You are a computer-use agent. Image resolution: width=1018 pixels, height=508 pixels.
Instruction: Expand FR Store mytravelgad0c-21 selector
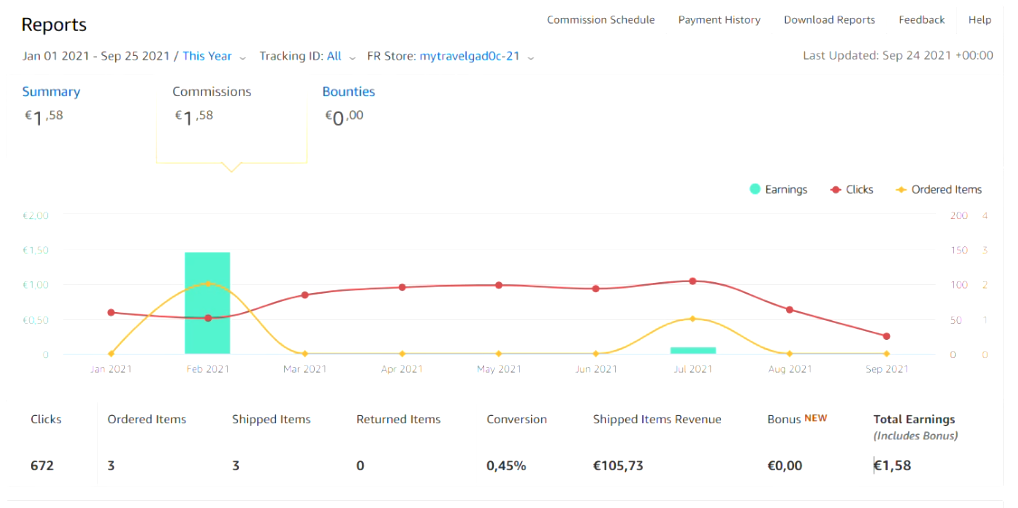click(451, 57)
